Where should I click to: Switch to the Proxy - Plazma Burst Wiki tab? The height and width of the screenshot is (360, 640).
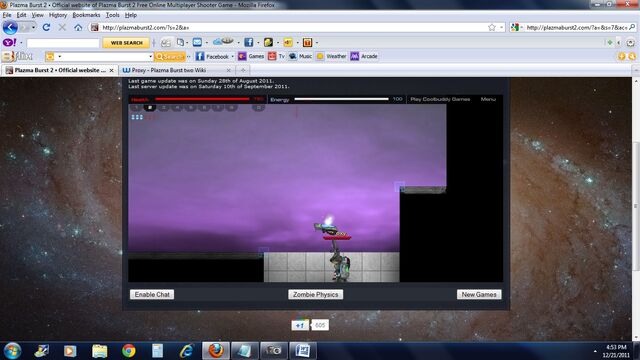point(176,70)
